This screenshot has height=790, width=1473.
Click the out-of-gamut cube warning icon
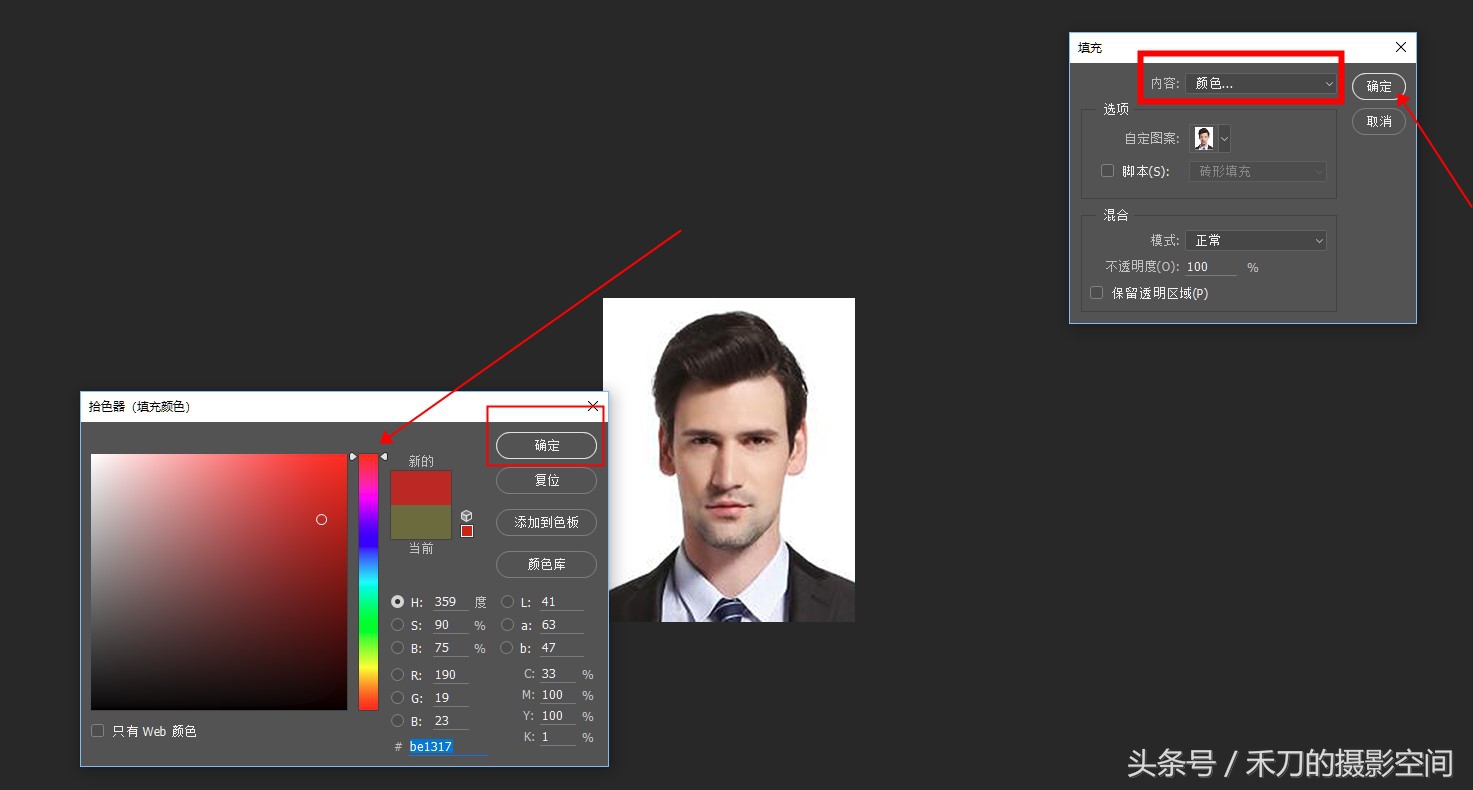(x=466, y=516)
